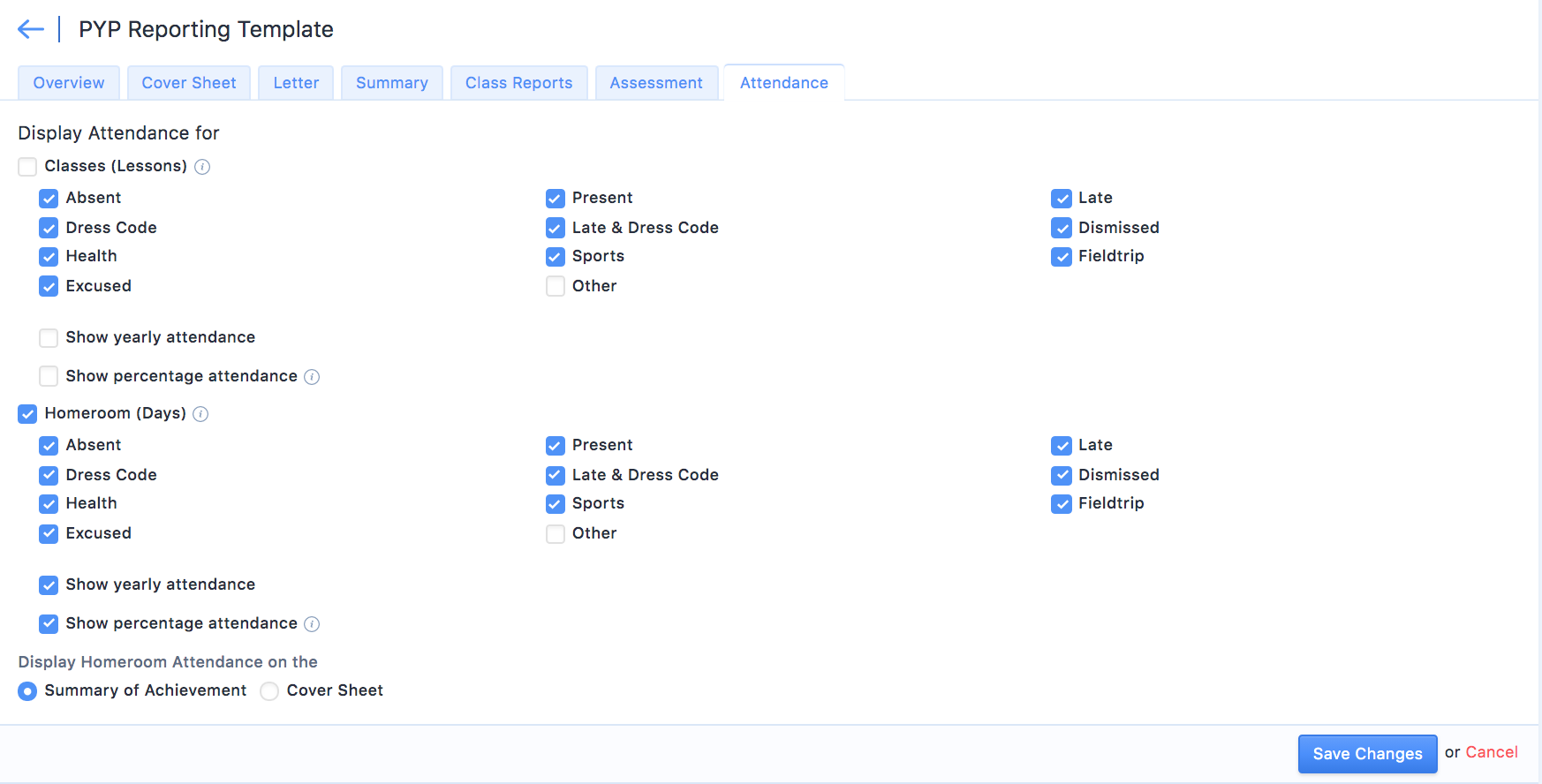This screenshot has width=1542, height=784.
Task: Click the back arrow icon
Action: pos(31,29)
